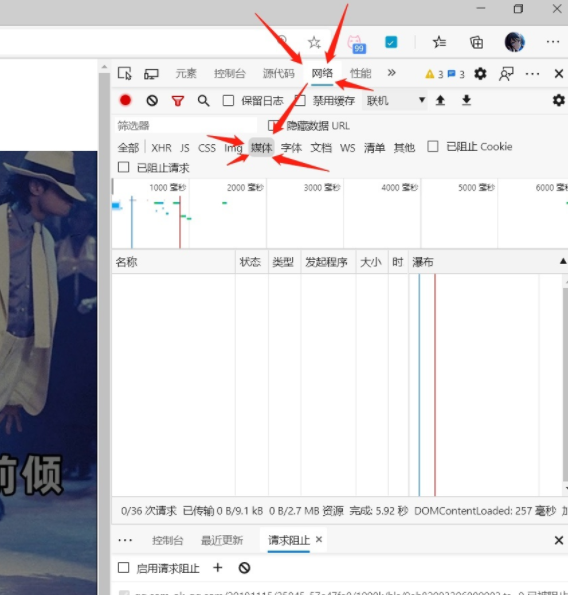This screenshot has height=595, width=568.
Task: Open browser collections icon
Action: click(477, 42)
